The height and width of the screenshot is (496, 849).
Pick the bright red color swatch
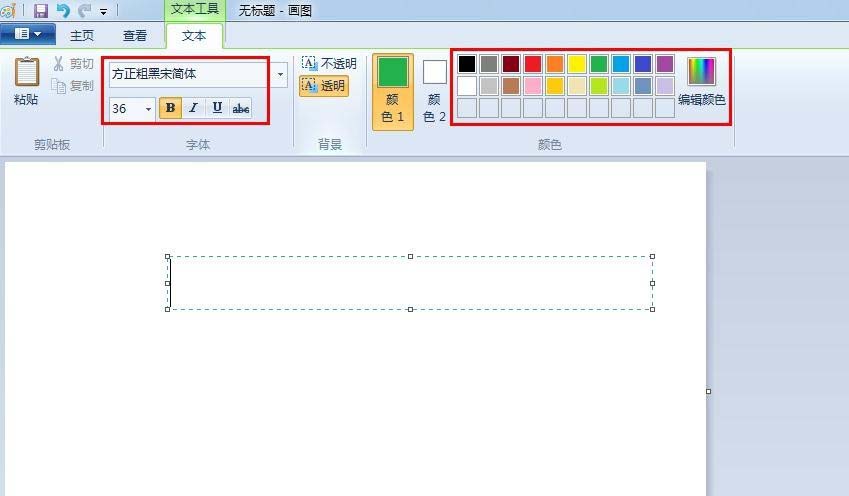(x=533, y=64)
